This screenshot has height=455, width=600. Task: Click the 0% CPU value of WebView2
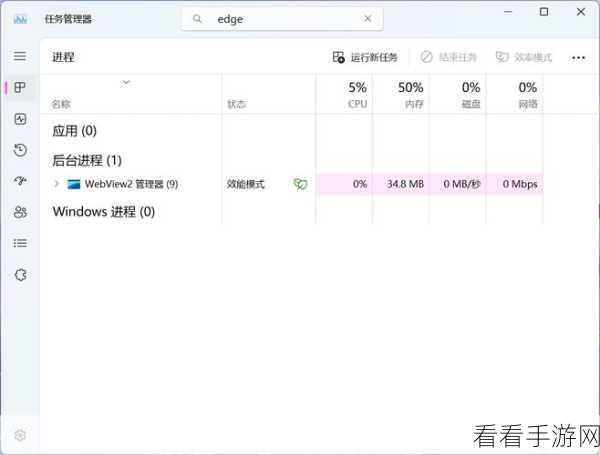[360, 184]
